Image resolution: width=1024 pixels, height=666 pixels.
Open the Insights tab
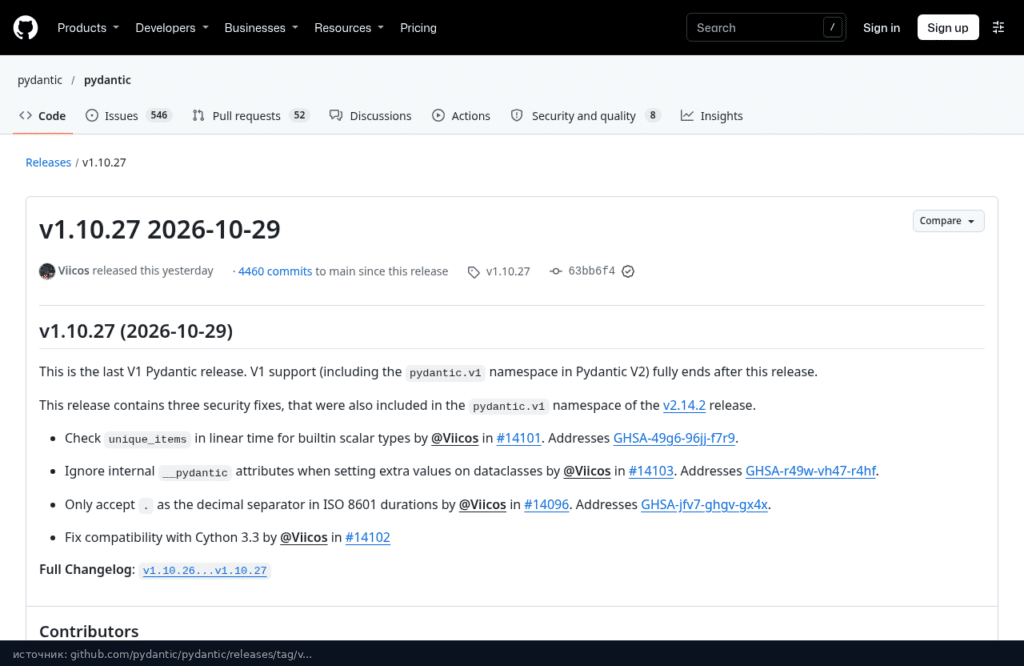pyautogui.click(x=711, y=116)
